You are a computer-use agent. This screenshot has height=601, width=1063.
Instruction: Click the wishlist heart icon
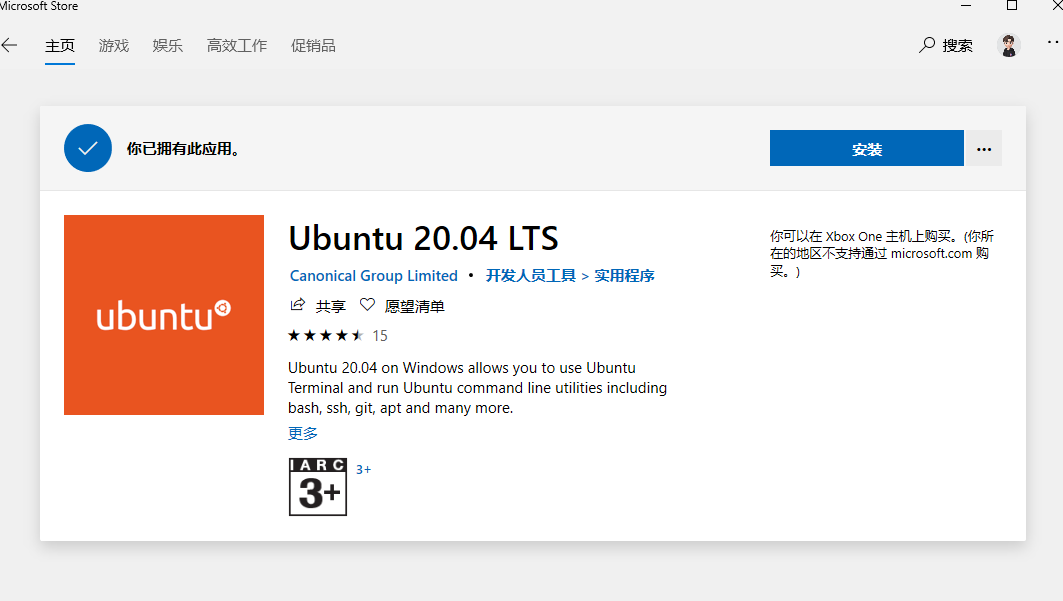(x=367, y=305)
